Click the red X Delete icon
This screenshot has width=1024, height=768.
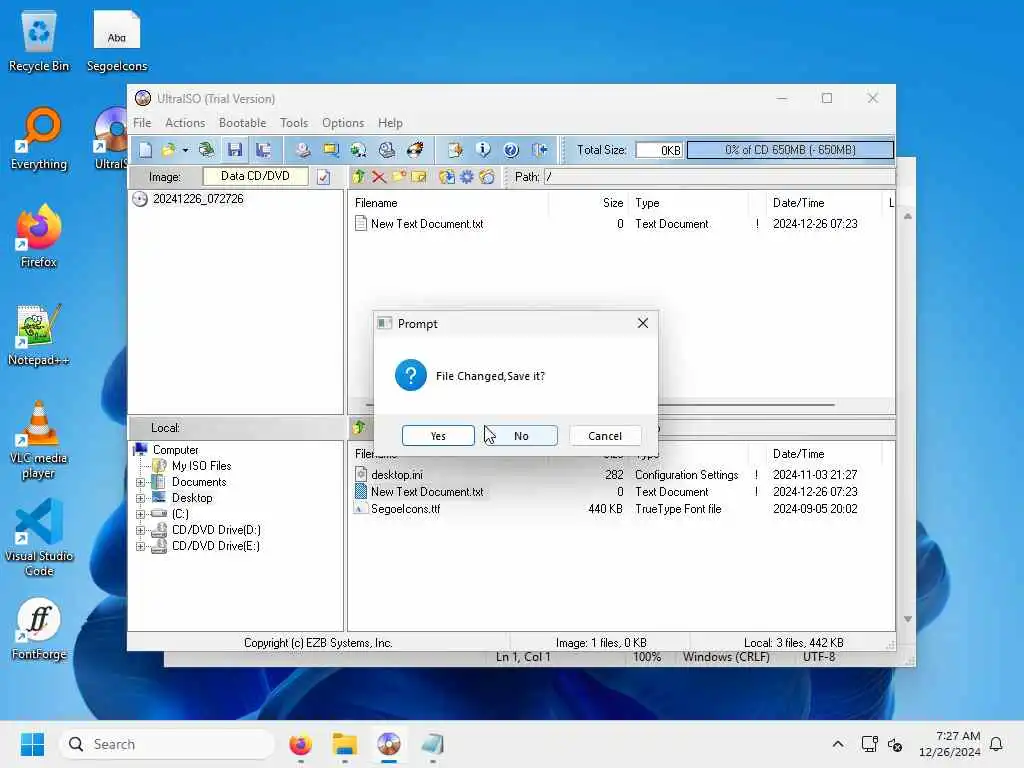(x=378, y=176)
